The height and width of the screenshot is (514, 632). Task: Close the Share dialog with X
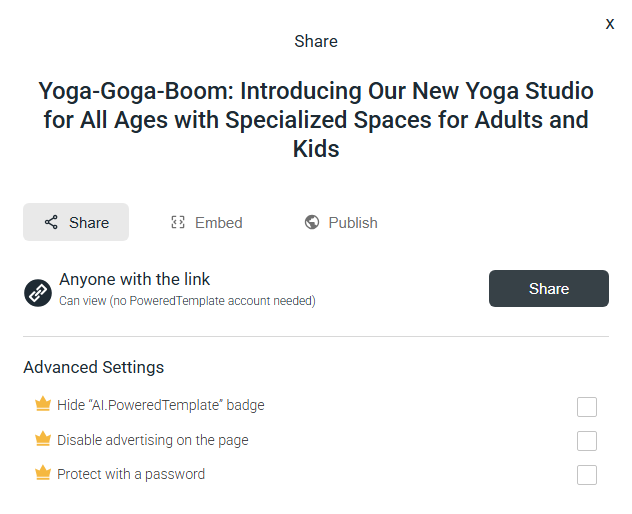tap(610, 24)
